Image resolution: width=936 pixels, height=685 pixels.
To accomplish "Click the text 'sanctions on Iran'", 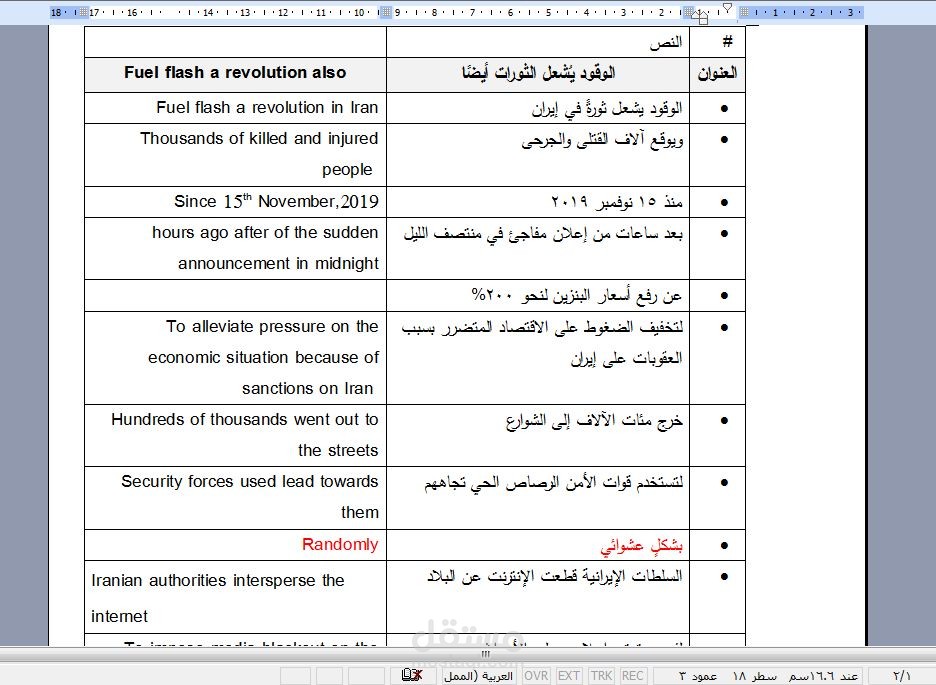I will click(x=307, y=388).
